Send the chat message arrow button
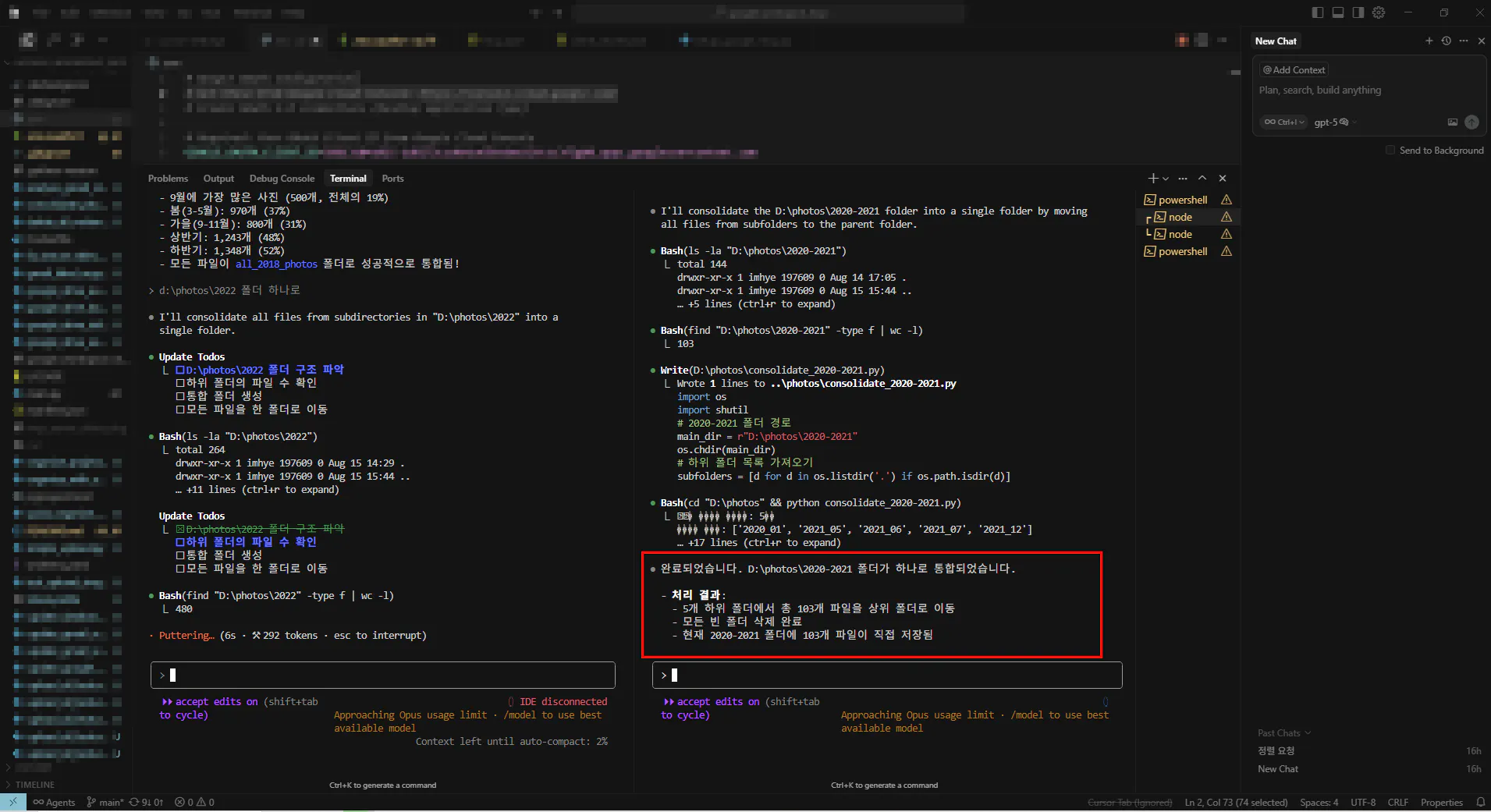The width and height of the screenshot is (1491, 812). pos(1471,122)
